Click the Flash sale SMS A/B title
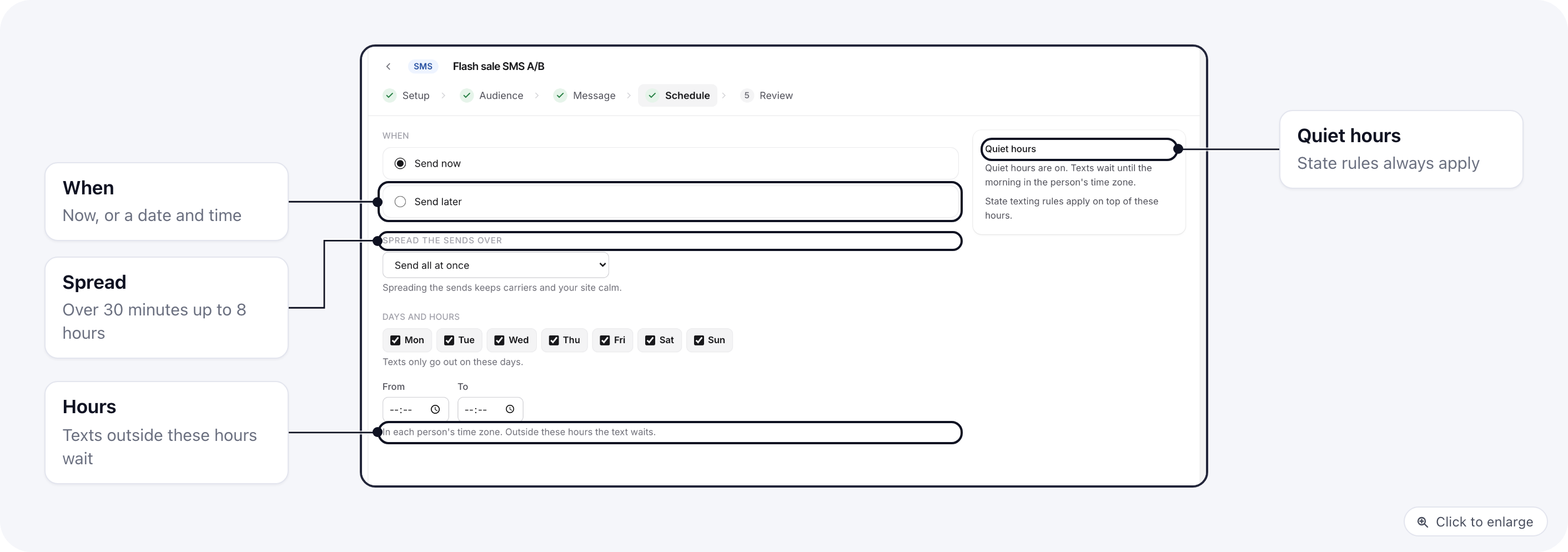Viewport: 1568px width, 552px height. pyautogui.click(x=499, y=66)
